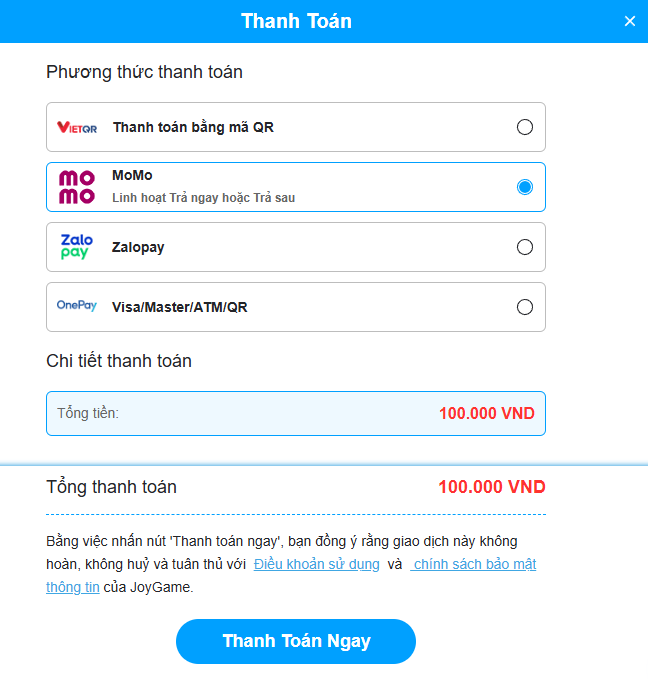Click the Zalopay logo icon
This screenshot has height=689, width=648.
[77, 247]
